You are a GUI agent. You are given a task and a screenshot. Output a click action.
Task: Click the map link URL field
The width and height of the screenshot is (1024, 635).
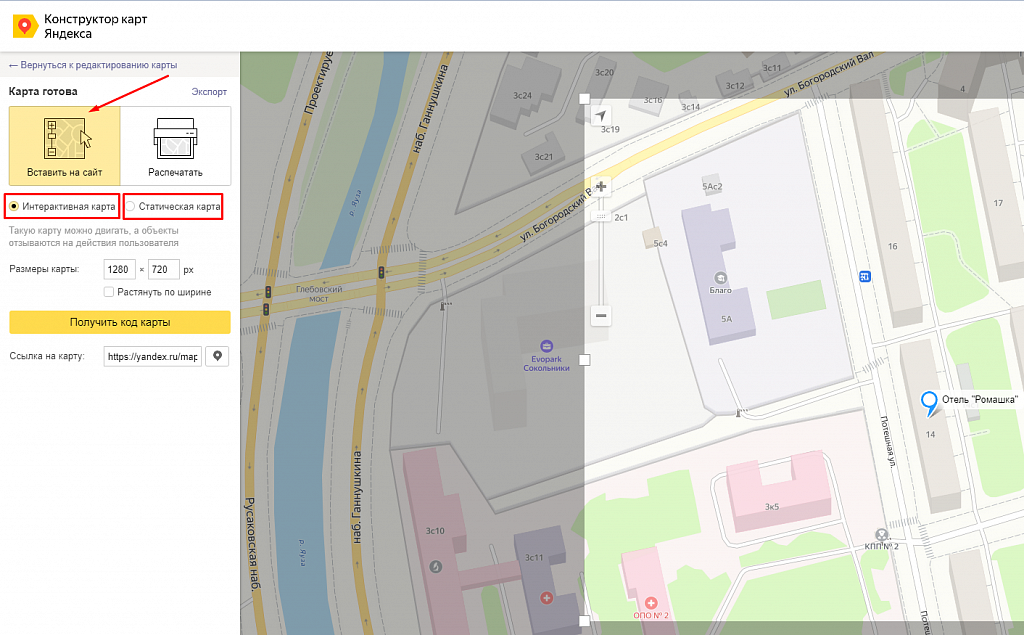(153, 357)
